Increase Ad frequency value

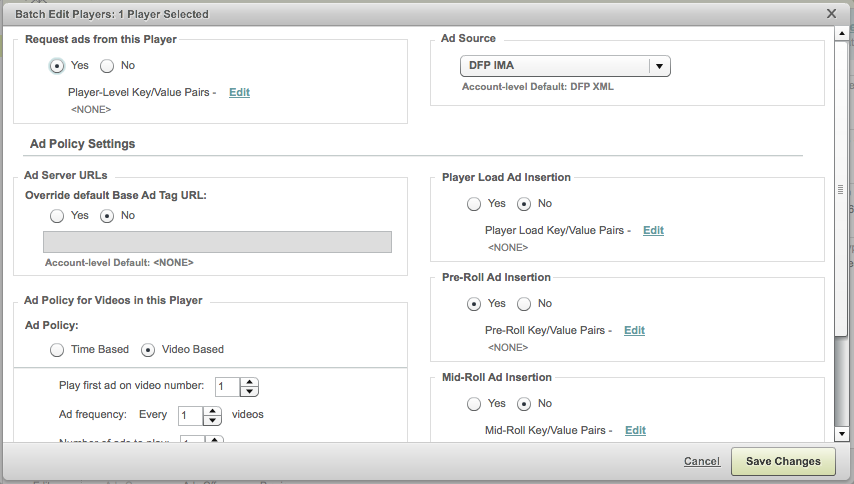point(212,412)
